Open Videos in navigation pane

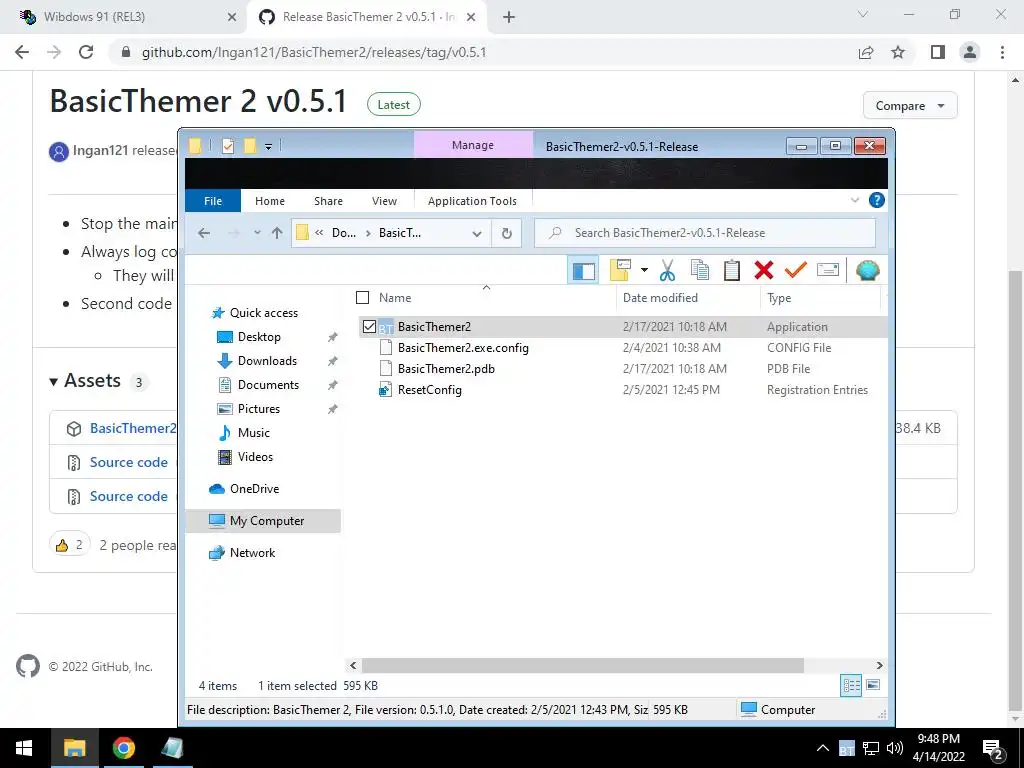255,456
